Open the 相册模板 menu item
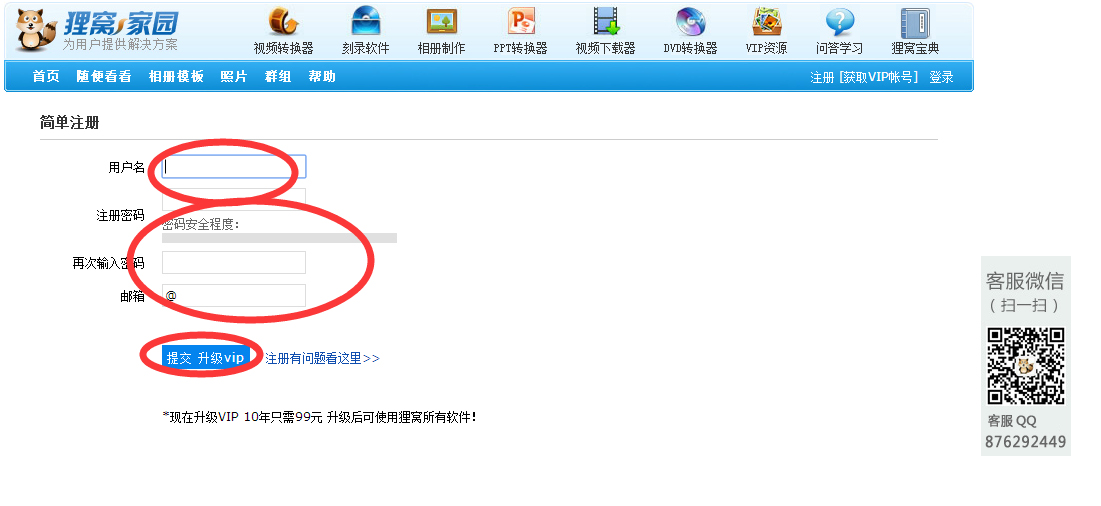1101x506 pixels. click(176, 77)
